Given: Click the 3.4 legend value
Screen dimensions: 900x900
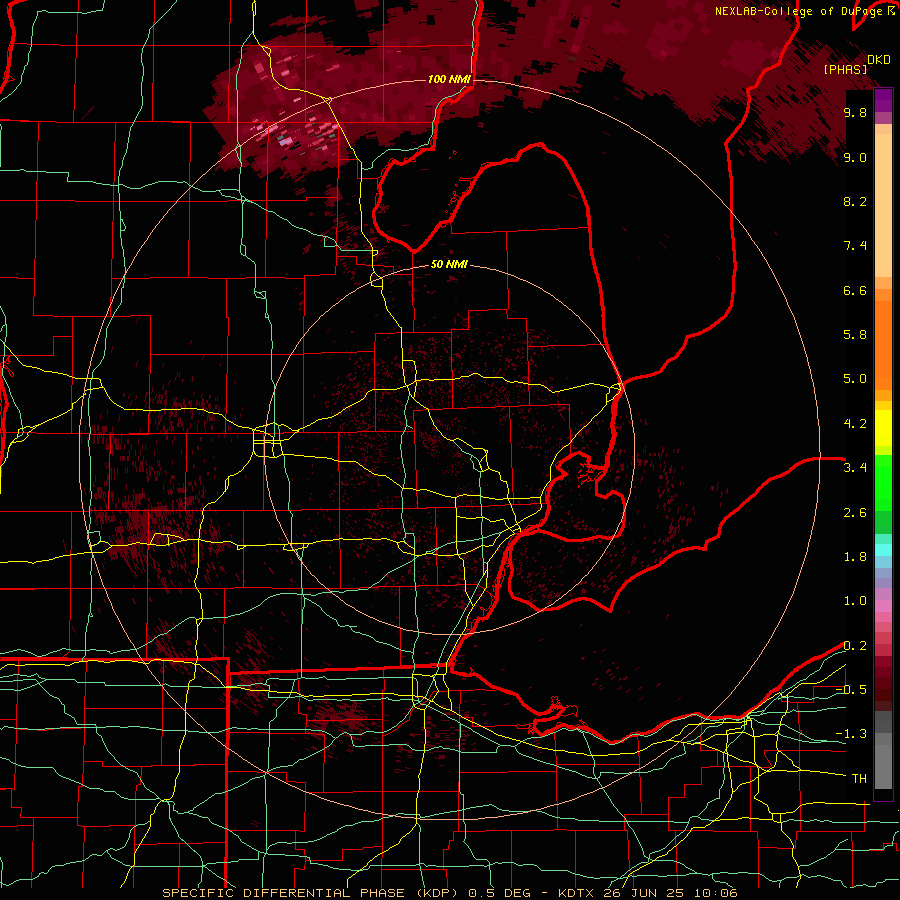Looking at the screenshot, I should click(x=855, y=468).
